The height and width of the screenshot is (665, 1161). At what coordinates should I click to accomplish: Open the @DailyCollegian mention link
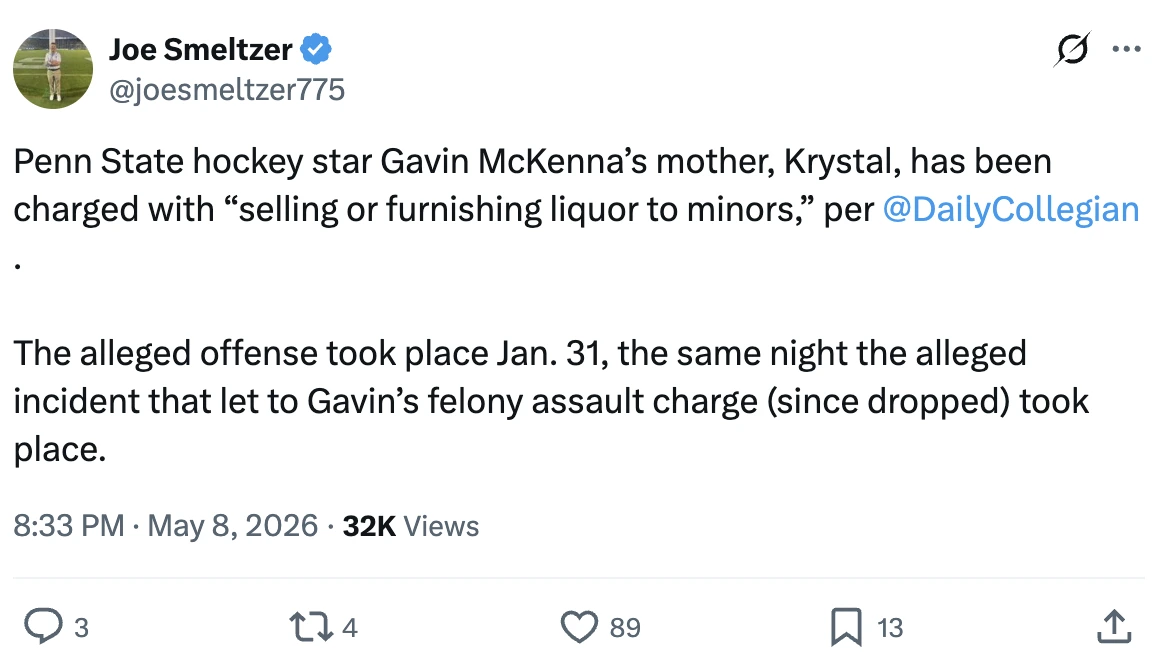pos(1011,210)
